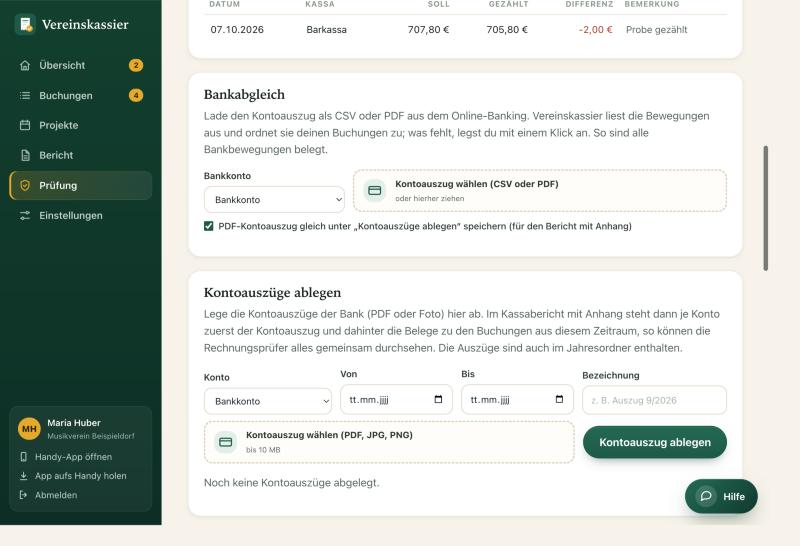The width and height of the screenshot is (800, 546).
Task: Click the Buchungen list icon
Action: tap(24, 95)
